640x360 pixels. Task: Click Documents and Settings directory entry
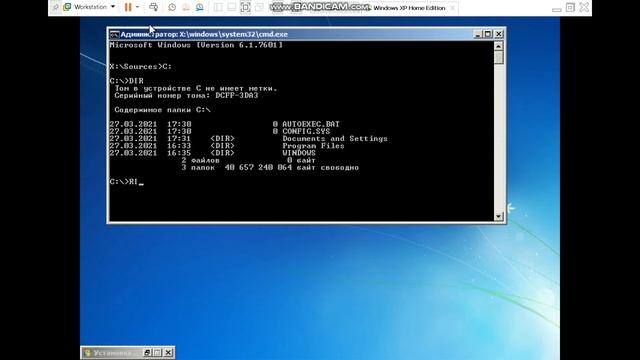(335, 139)
